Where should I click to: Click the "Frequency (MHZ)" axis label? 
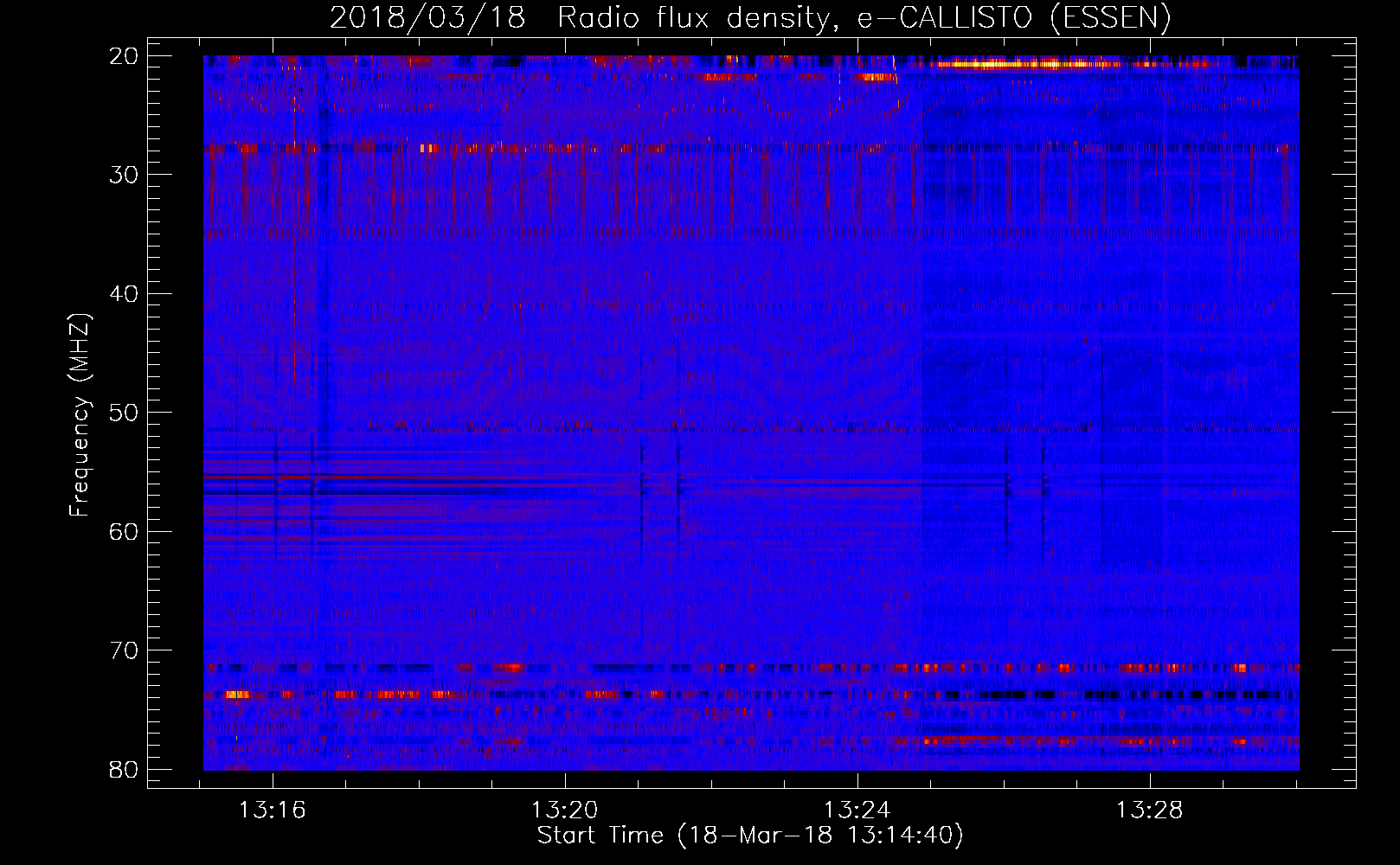click(80, 415)
